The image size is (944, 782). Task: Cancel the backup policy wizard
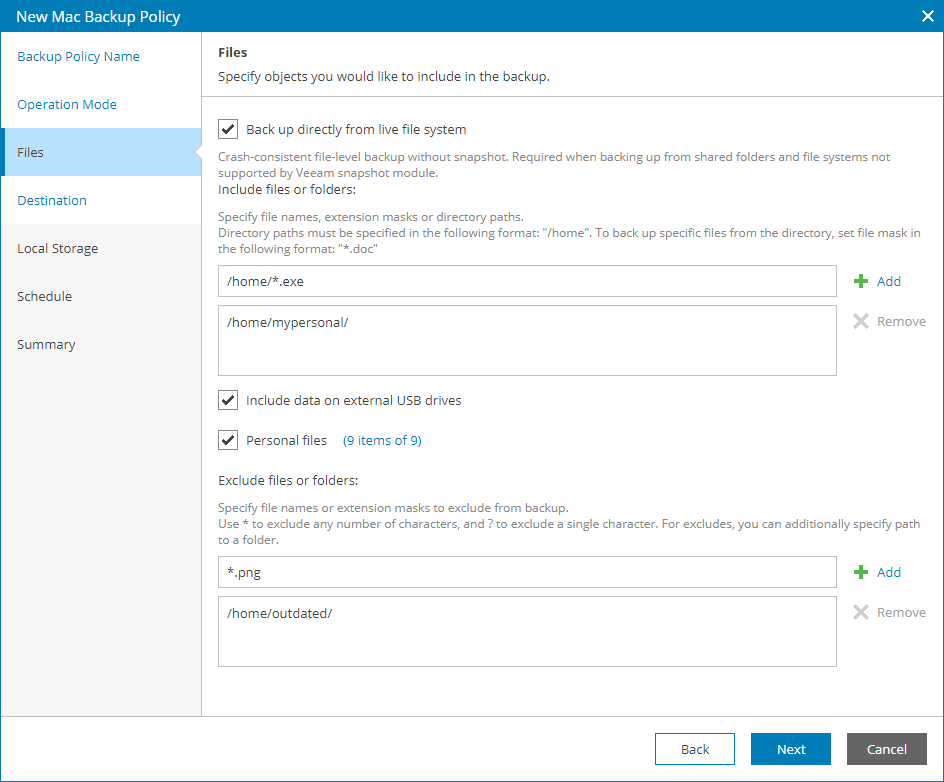coord(886,749)
